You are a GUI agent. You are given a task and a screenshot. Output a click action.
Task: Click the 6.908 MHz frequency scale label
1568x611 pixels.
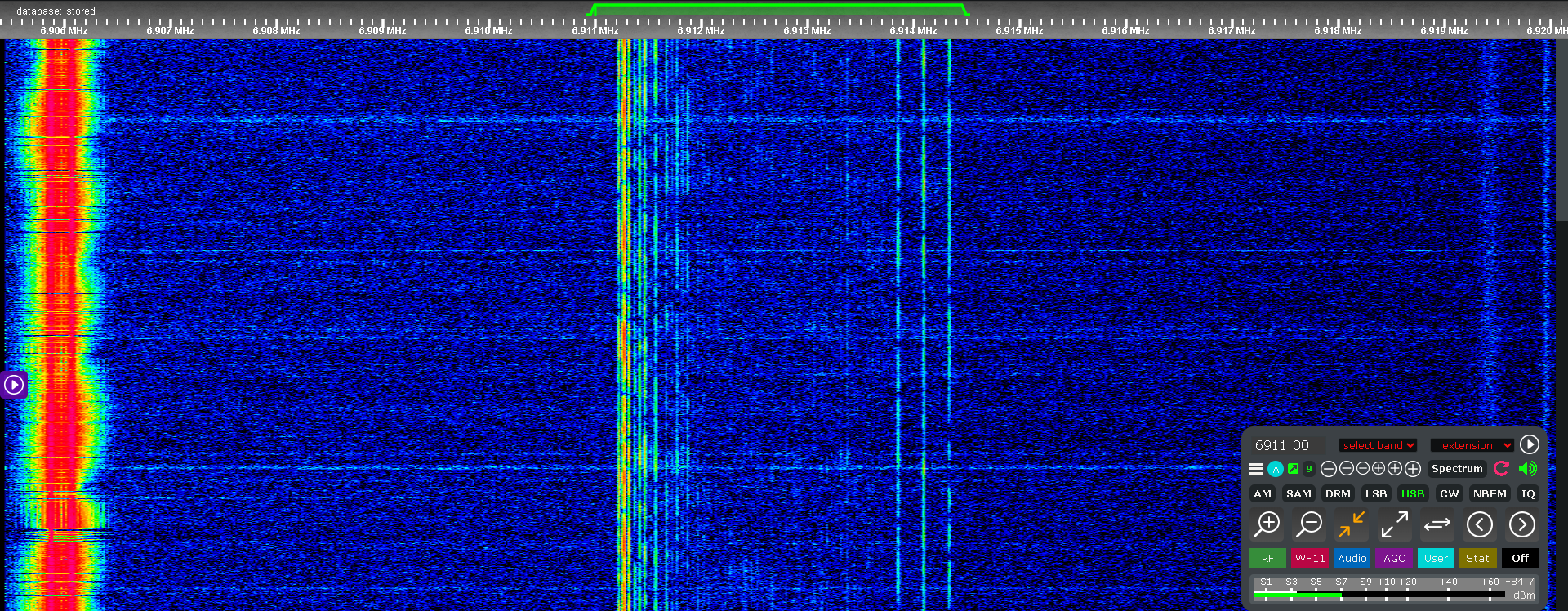pos(276,31)
